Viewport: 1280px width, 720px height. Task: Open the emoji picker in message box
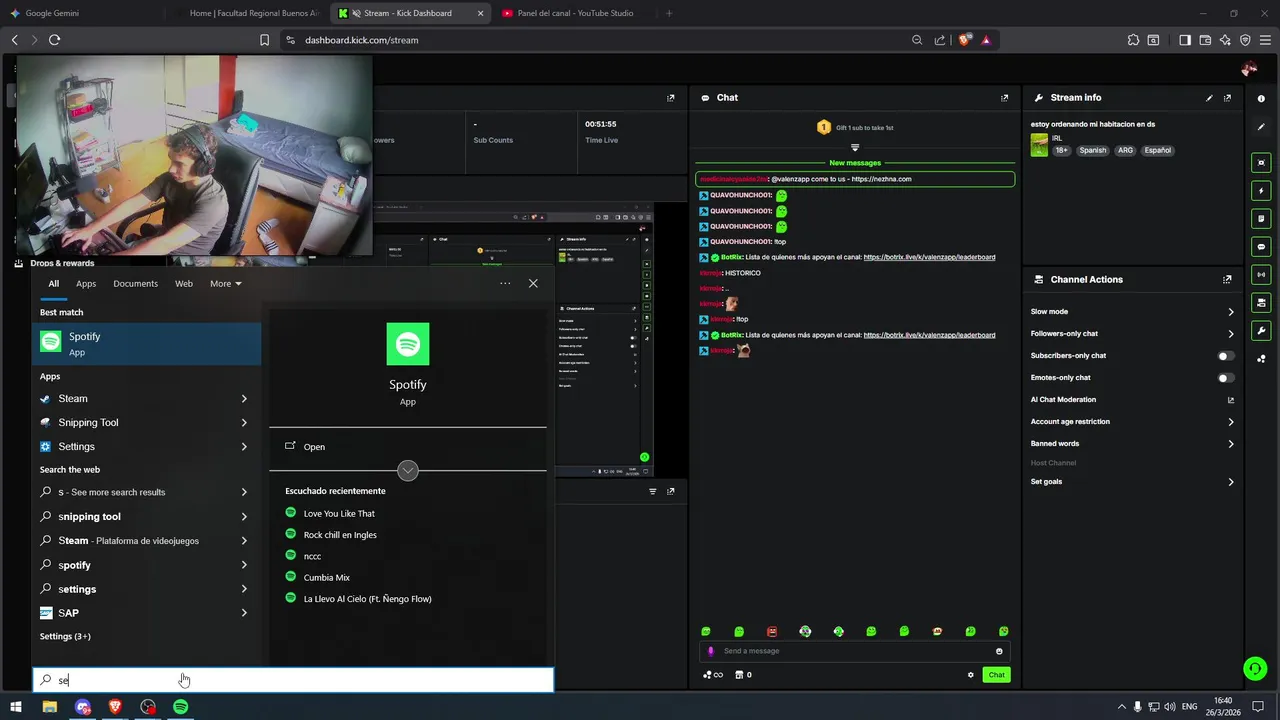pos(998,651)
